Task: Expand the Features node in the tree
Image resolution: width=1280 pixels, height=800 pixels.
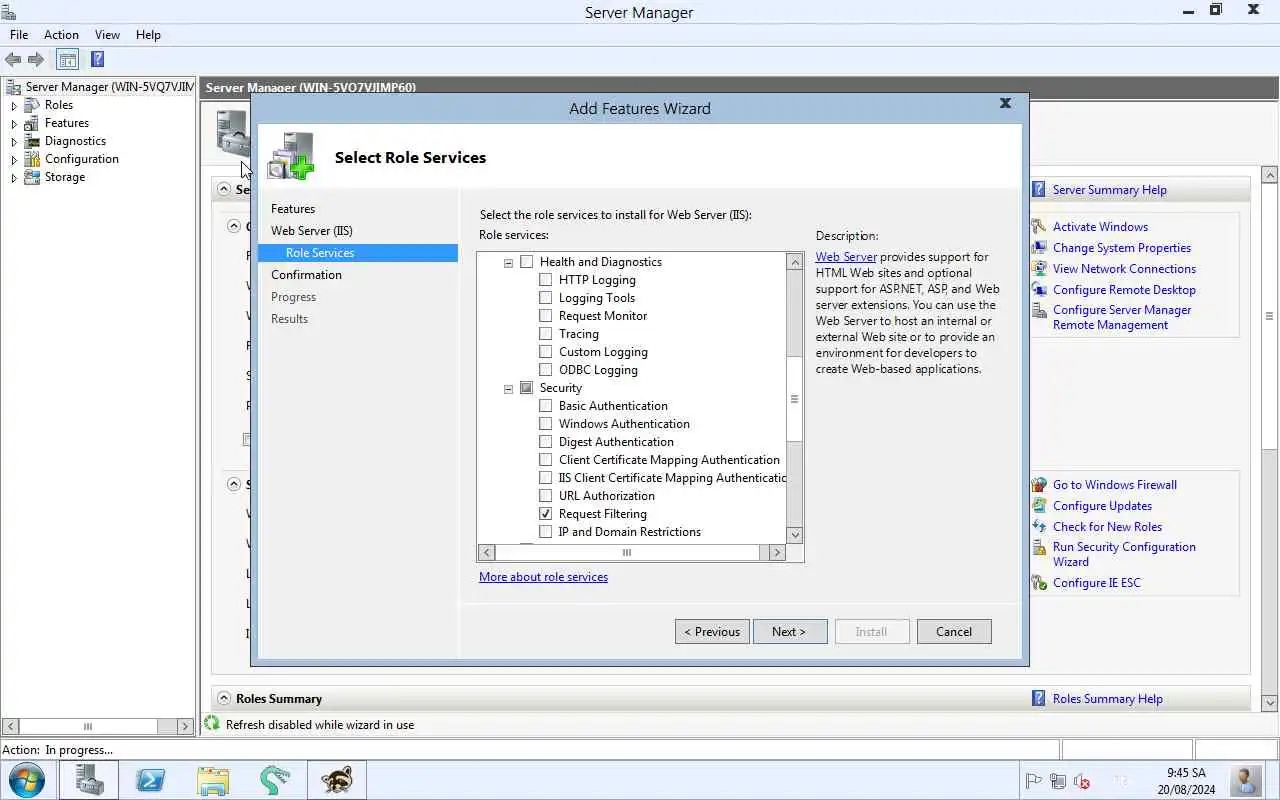Action: [14, 124]
